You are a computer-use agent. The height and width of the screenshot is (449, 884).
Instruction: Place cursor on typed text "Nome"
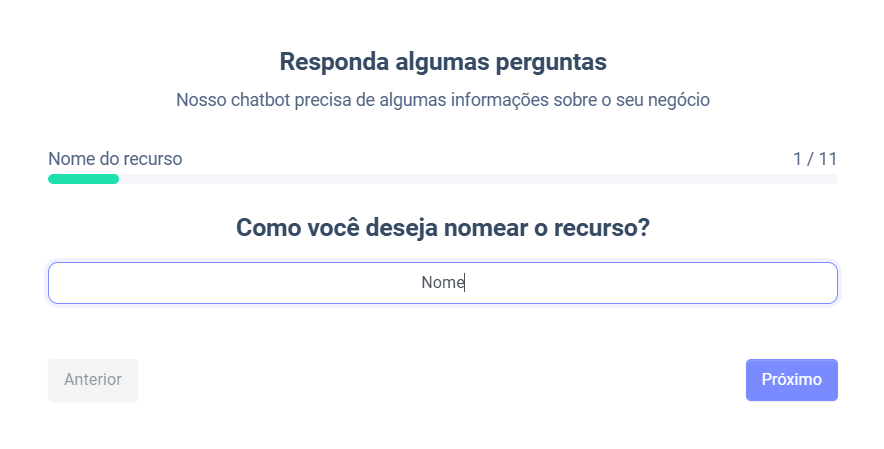coord(442,283)
